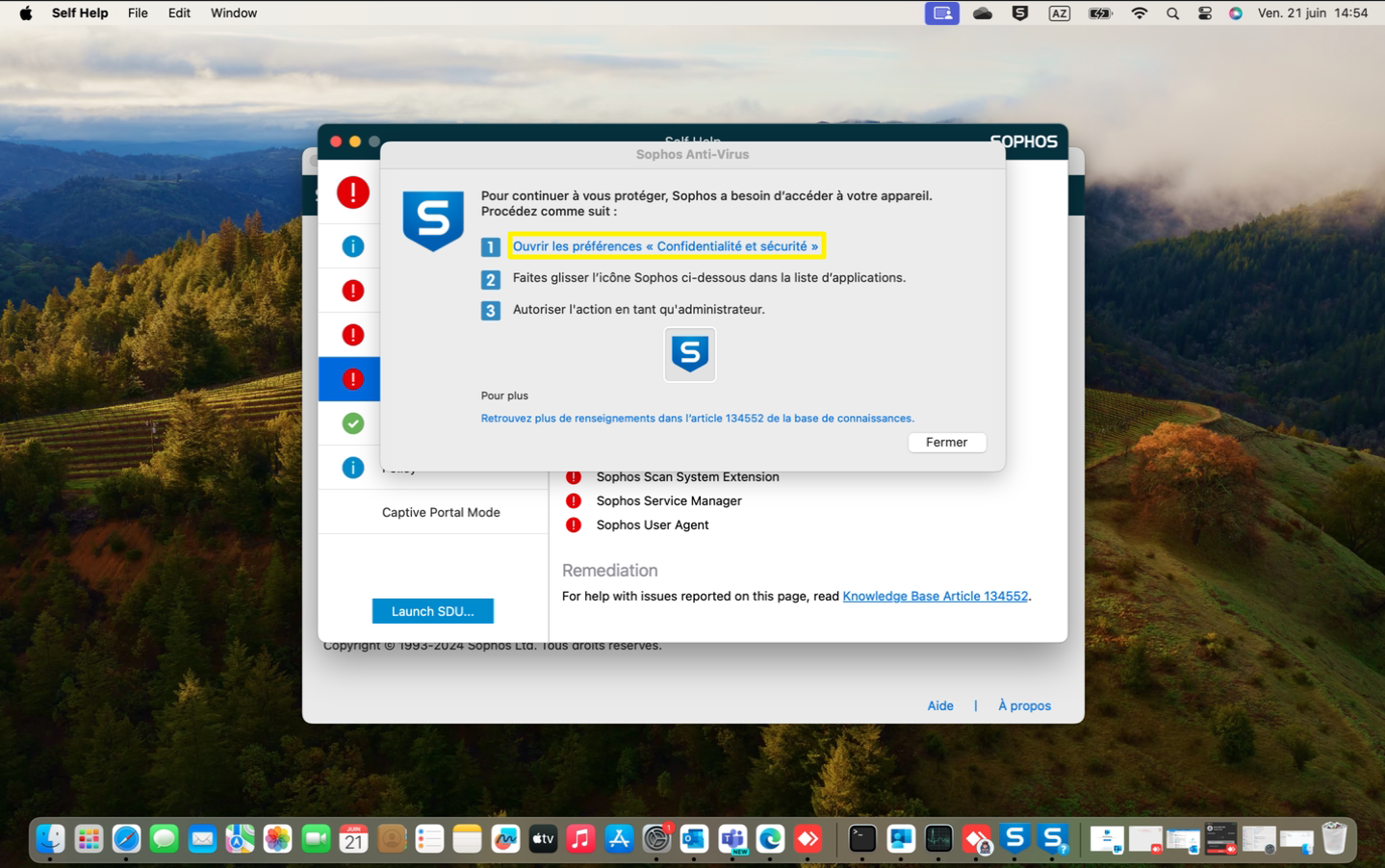Click the green checkmark status icon in the sidebar
The image size is (1385, 868).
(353, 423)
